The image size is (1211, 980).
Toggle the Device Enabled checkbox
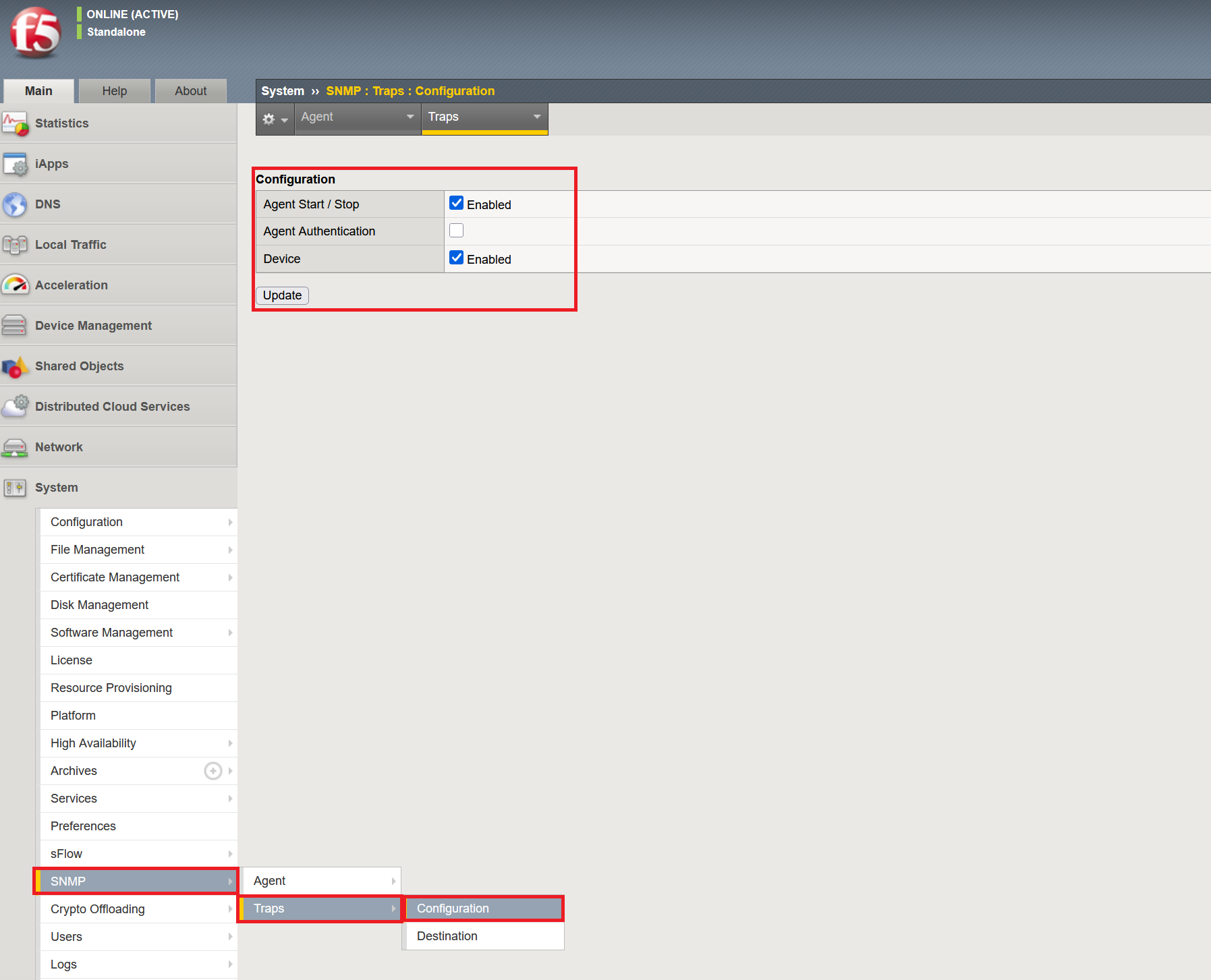coord(457,258)
